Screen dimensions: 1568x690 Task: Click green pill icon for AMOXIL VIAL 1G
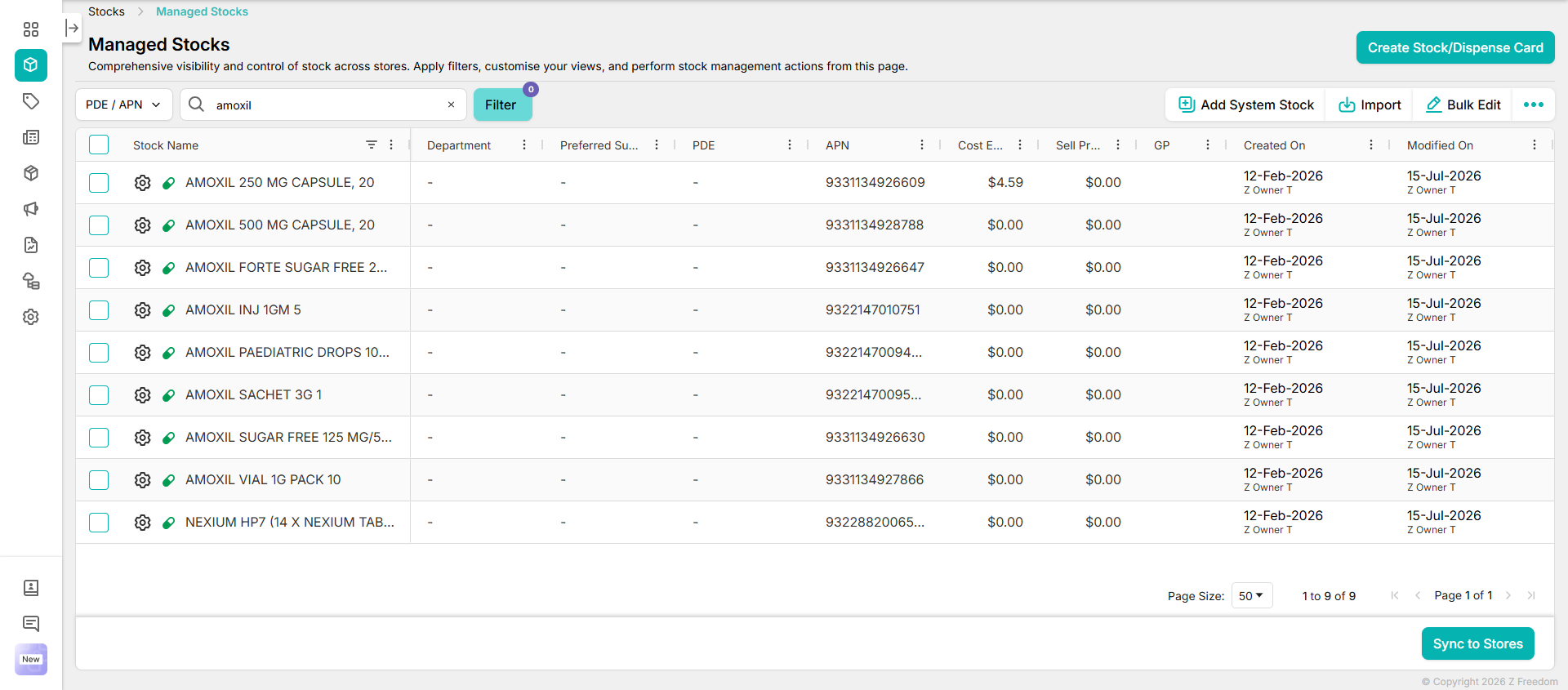coord(169,480)
